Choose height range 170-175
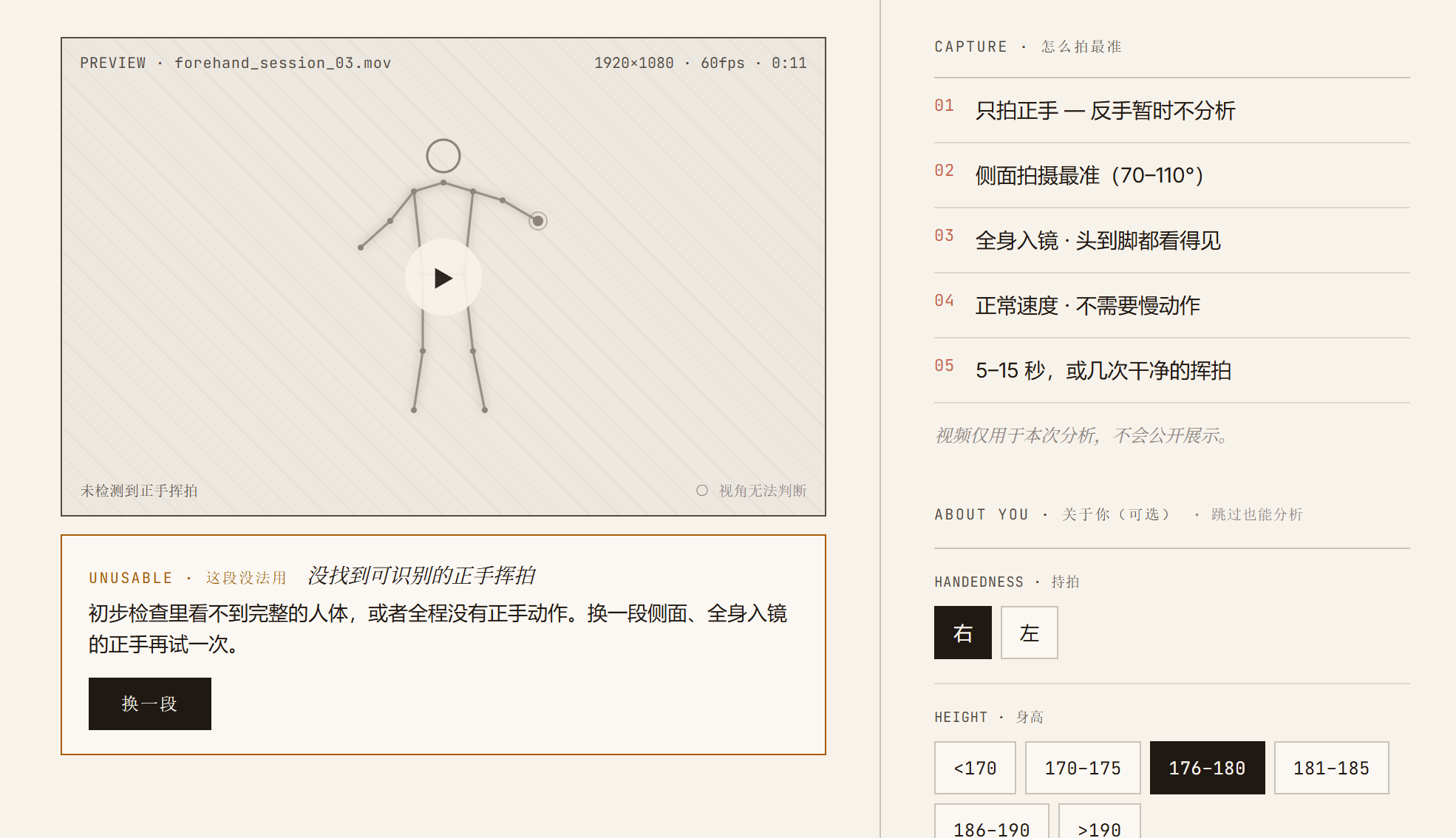This screenshot has width=1456, height=838. pos(1083,768)
